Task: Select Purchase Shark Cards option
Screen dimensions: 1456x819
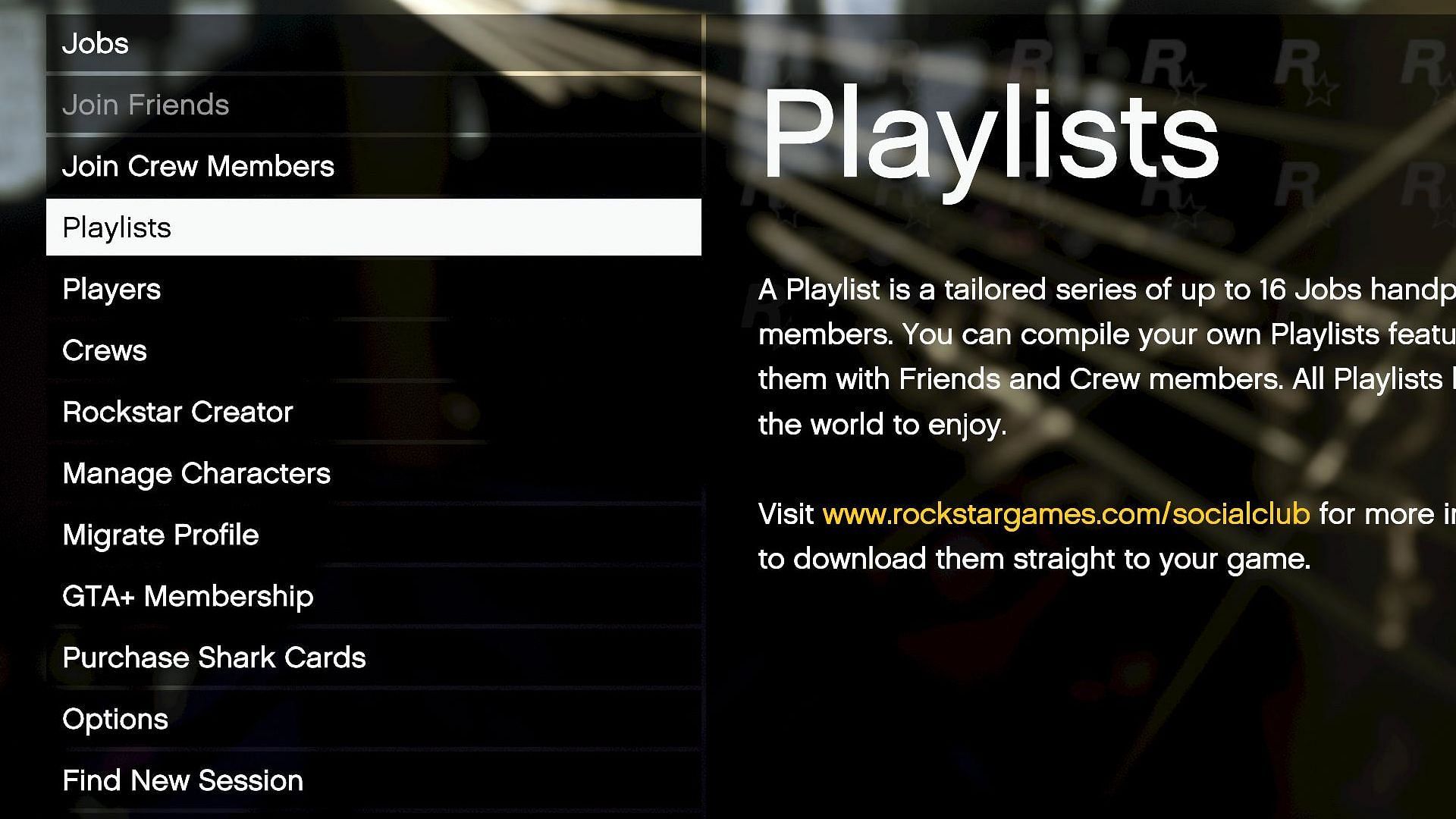Action: [214, 657]
